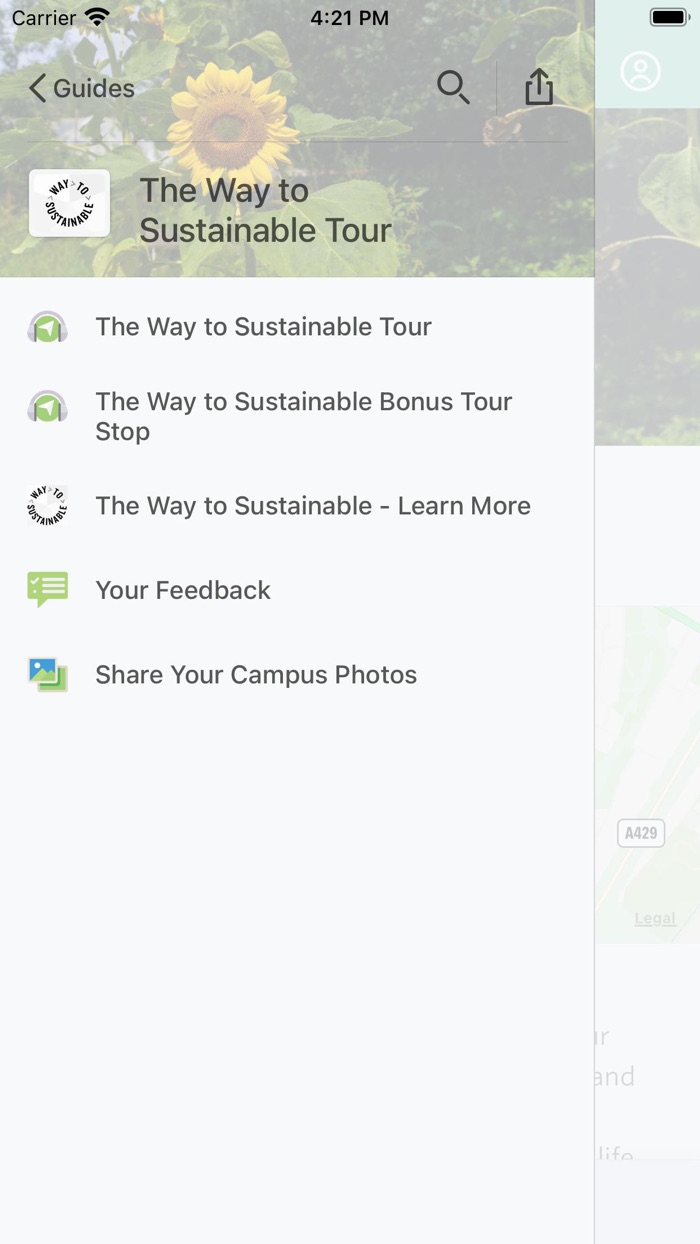Screen dimensions: 700x1244
Task: Tap the Legal link on the map
Action: [653, 918]
